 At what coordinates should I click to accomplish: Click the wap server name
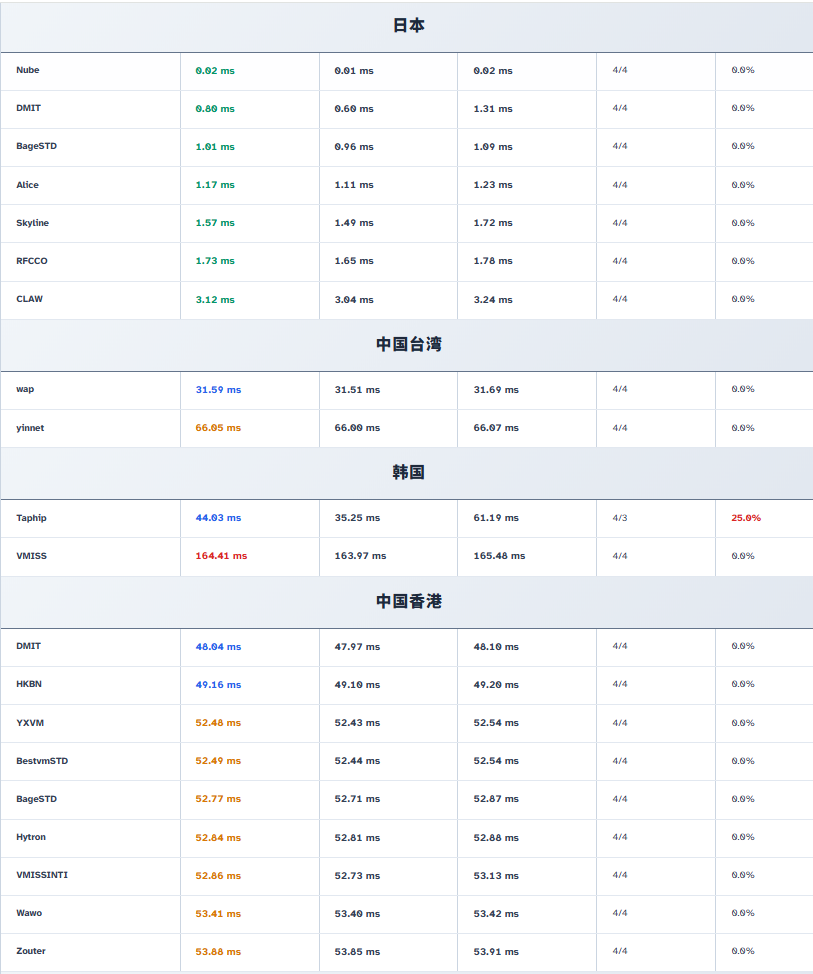tap(25, 389)
